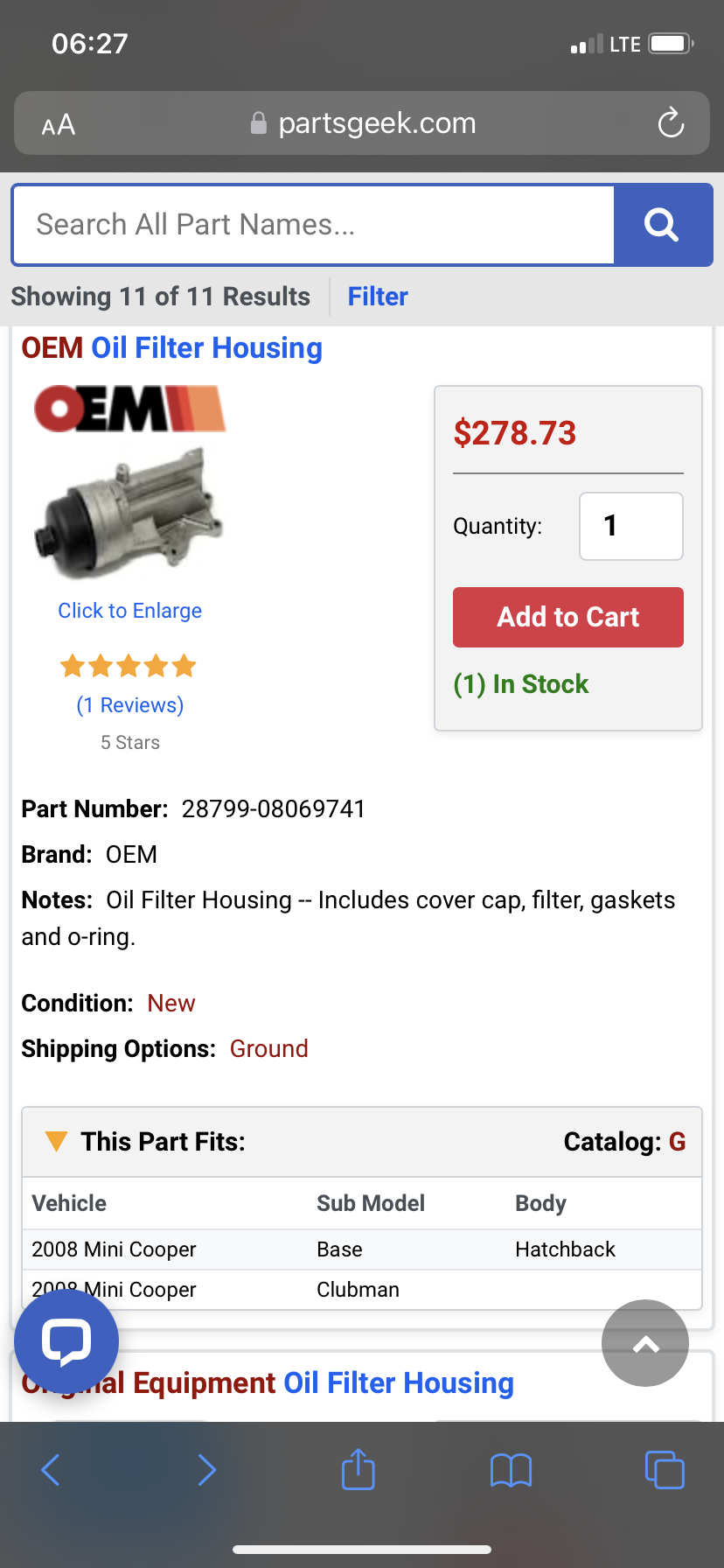
Task: Tap Safari's forward arrow
Action: pyautogui.click(x=206, y=1470)
